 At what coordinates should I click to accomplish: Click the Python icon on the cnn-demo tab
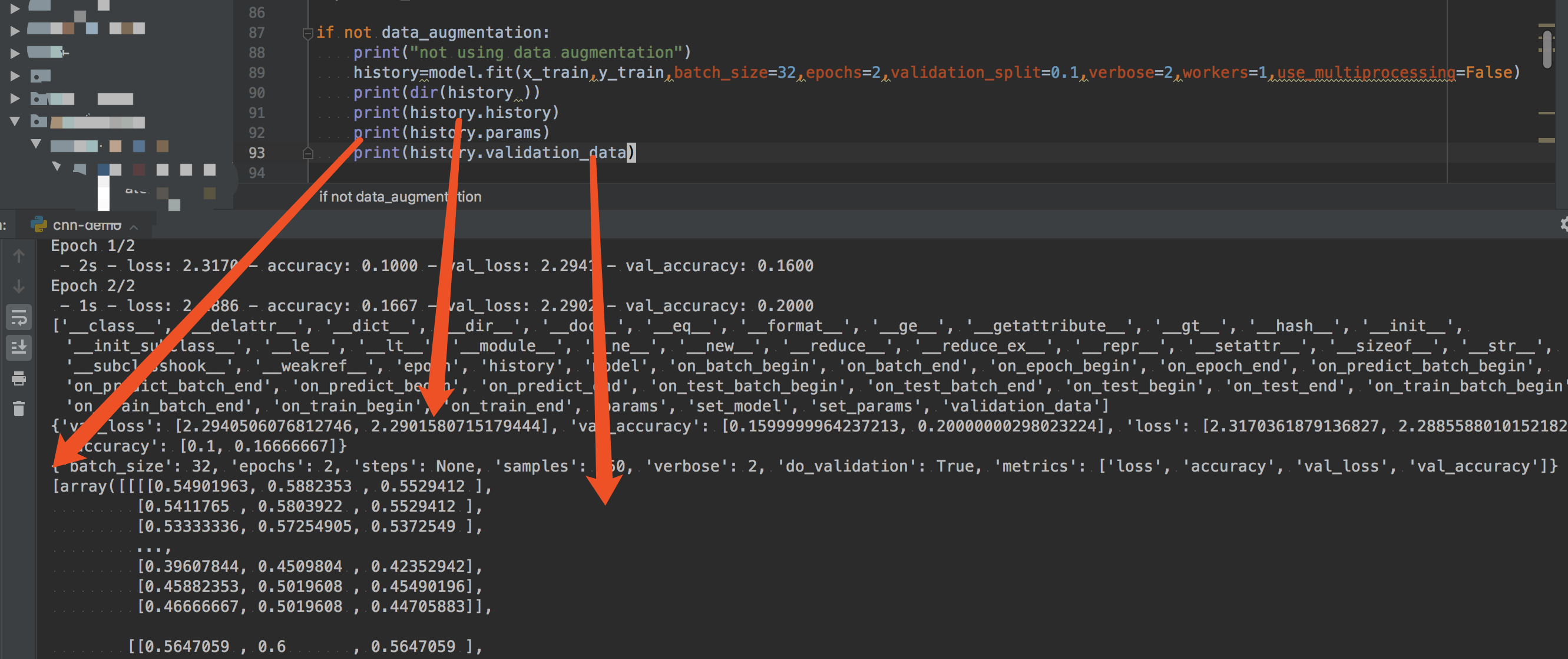point(39,225)
